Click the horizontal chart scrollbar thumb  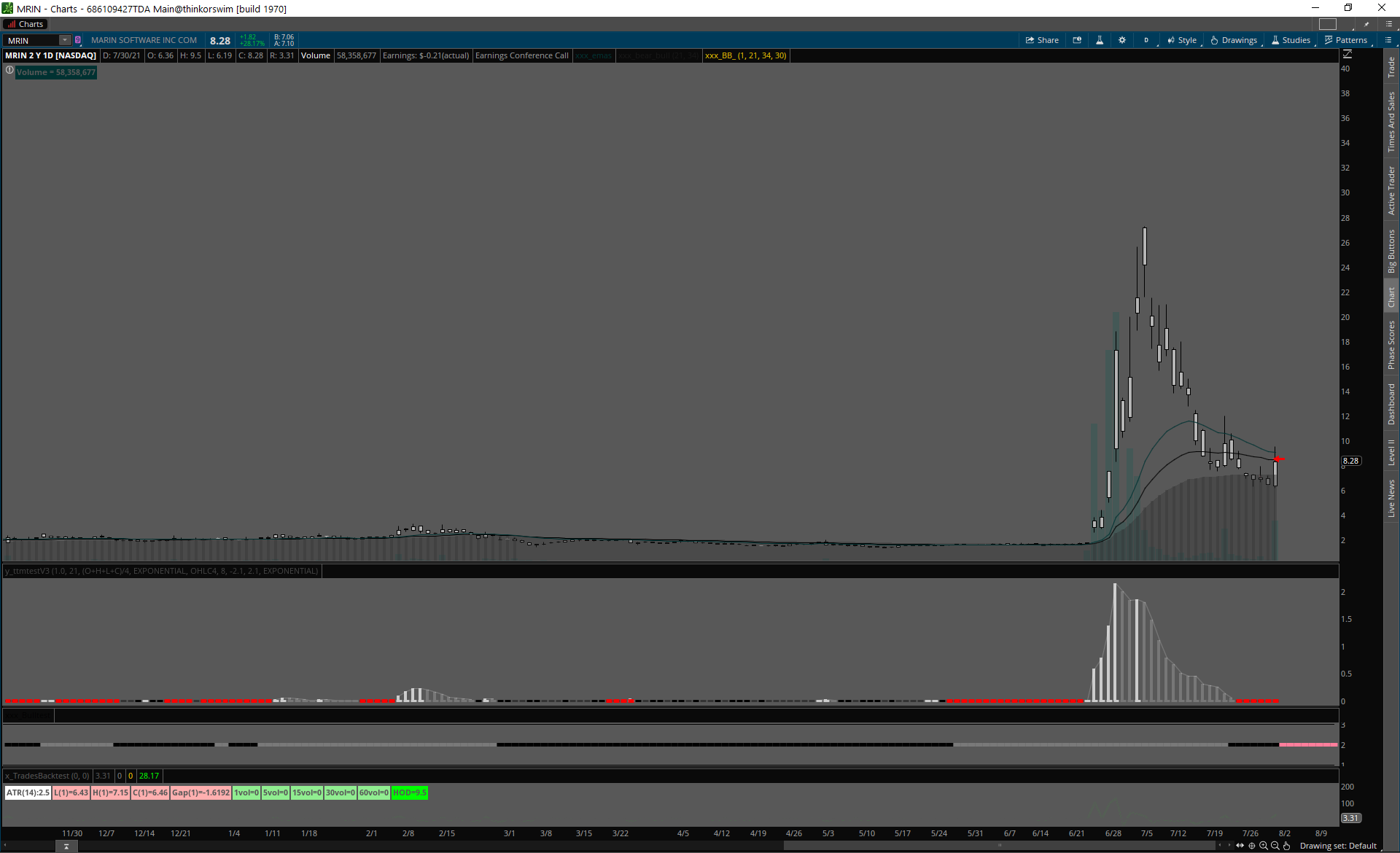click(999, 846)
